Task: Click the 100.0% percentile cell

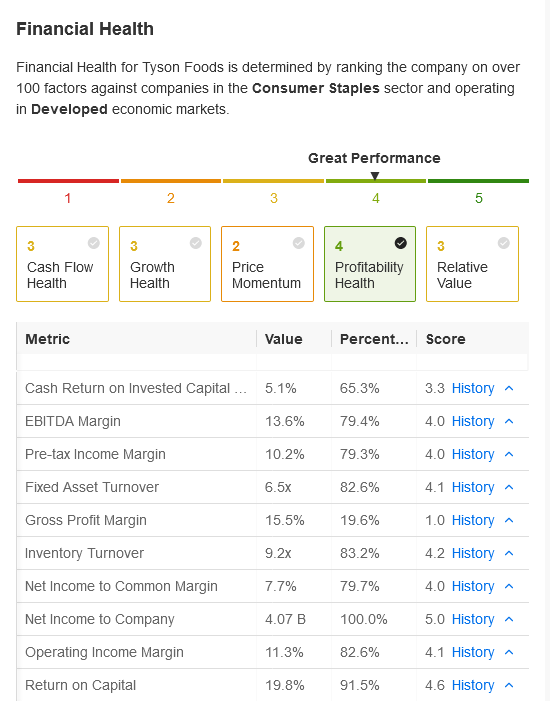Action: (364, 619)
